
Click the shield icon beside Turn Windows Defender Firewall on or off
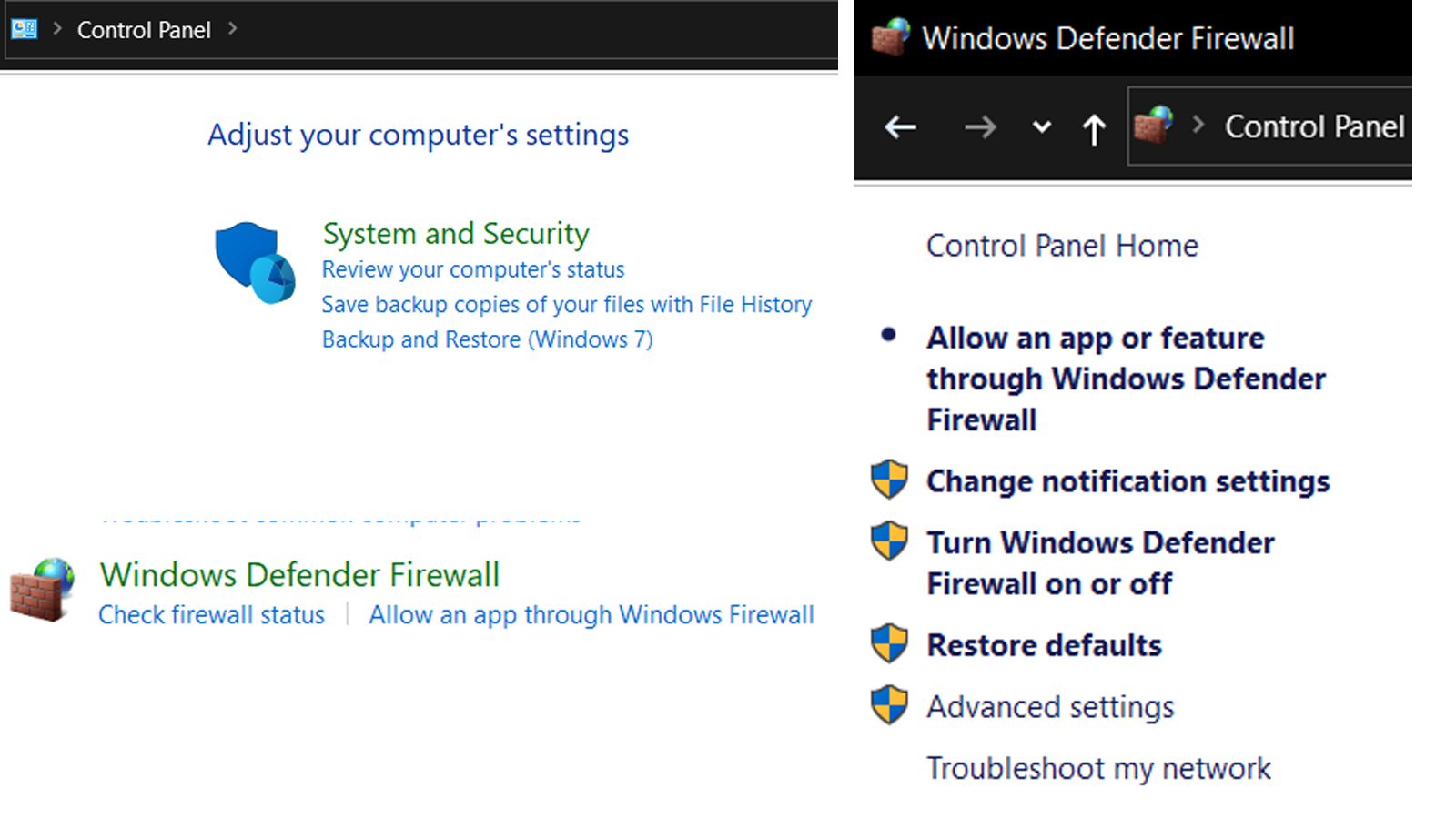coord(889,541)
